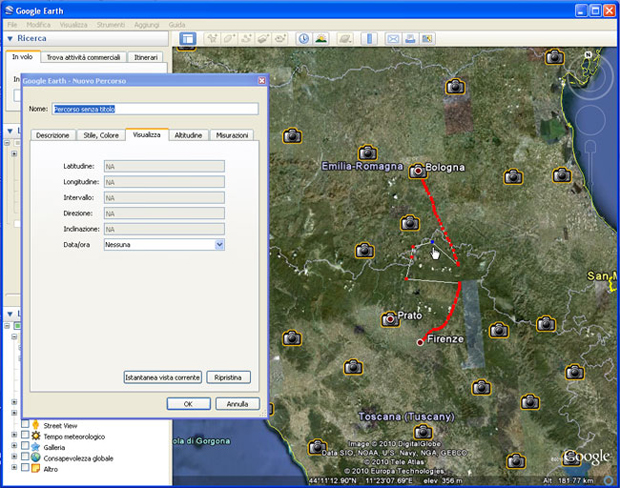This screenshot has height=488, width=620.
Task: Select the Itinerari search tab
Action: [146, 57]
